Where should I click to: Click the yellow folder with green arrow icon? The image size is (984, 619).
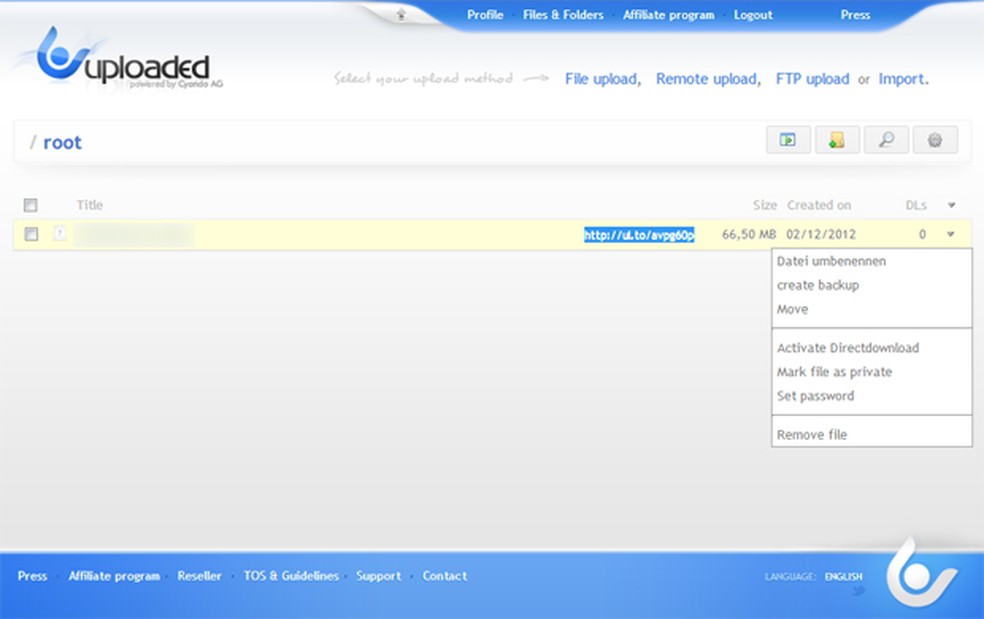click(x=837, y=139)
